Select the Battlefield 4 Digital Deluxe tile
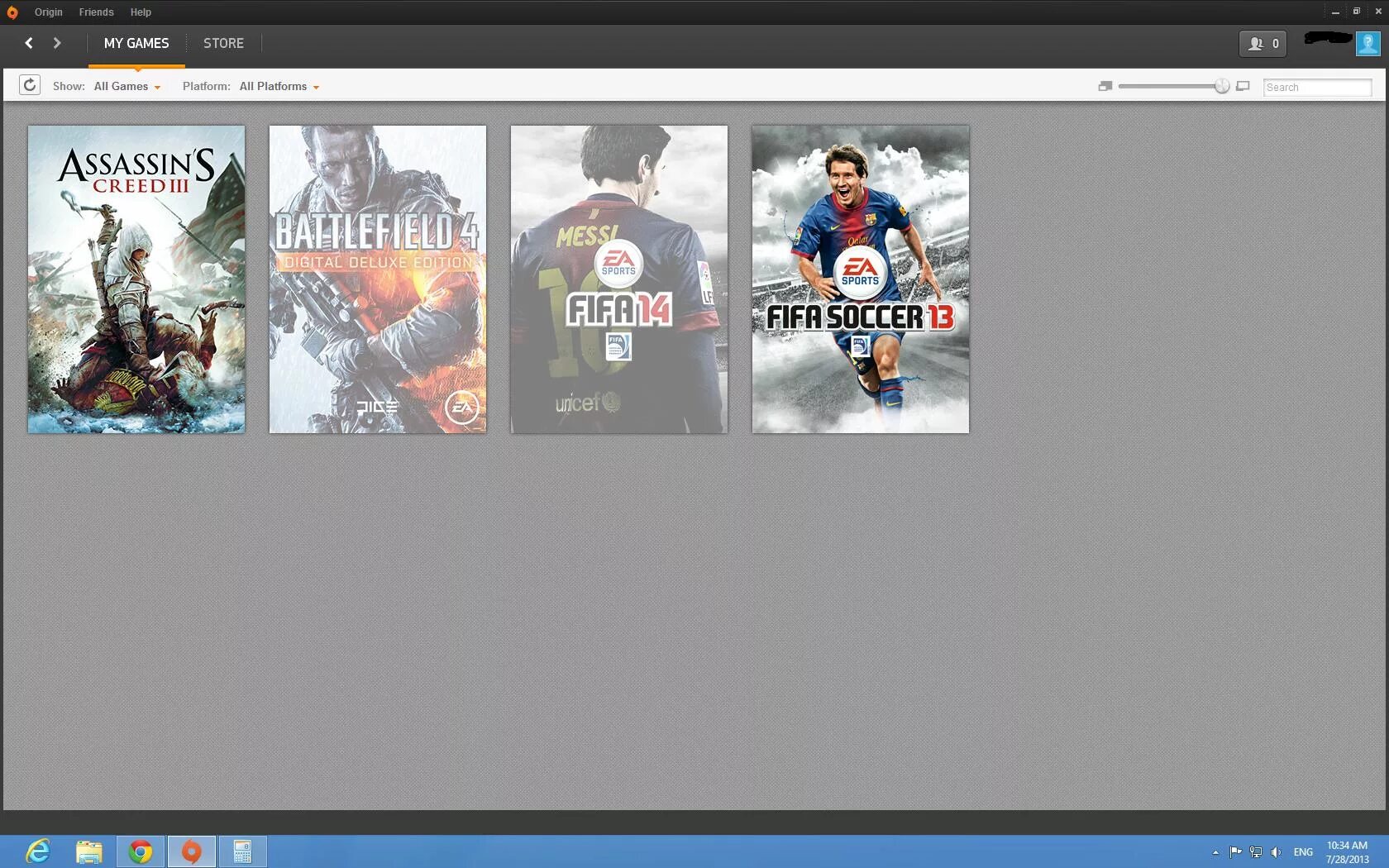 [378, 279]
